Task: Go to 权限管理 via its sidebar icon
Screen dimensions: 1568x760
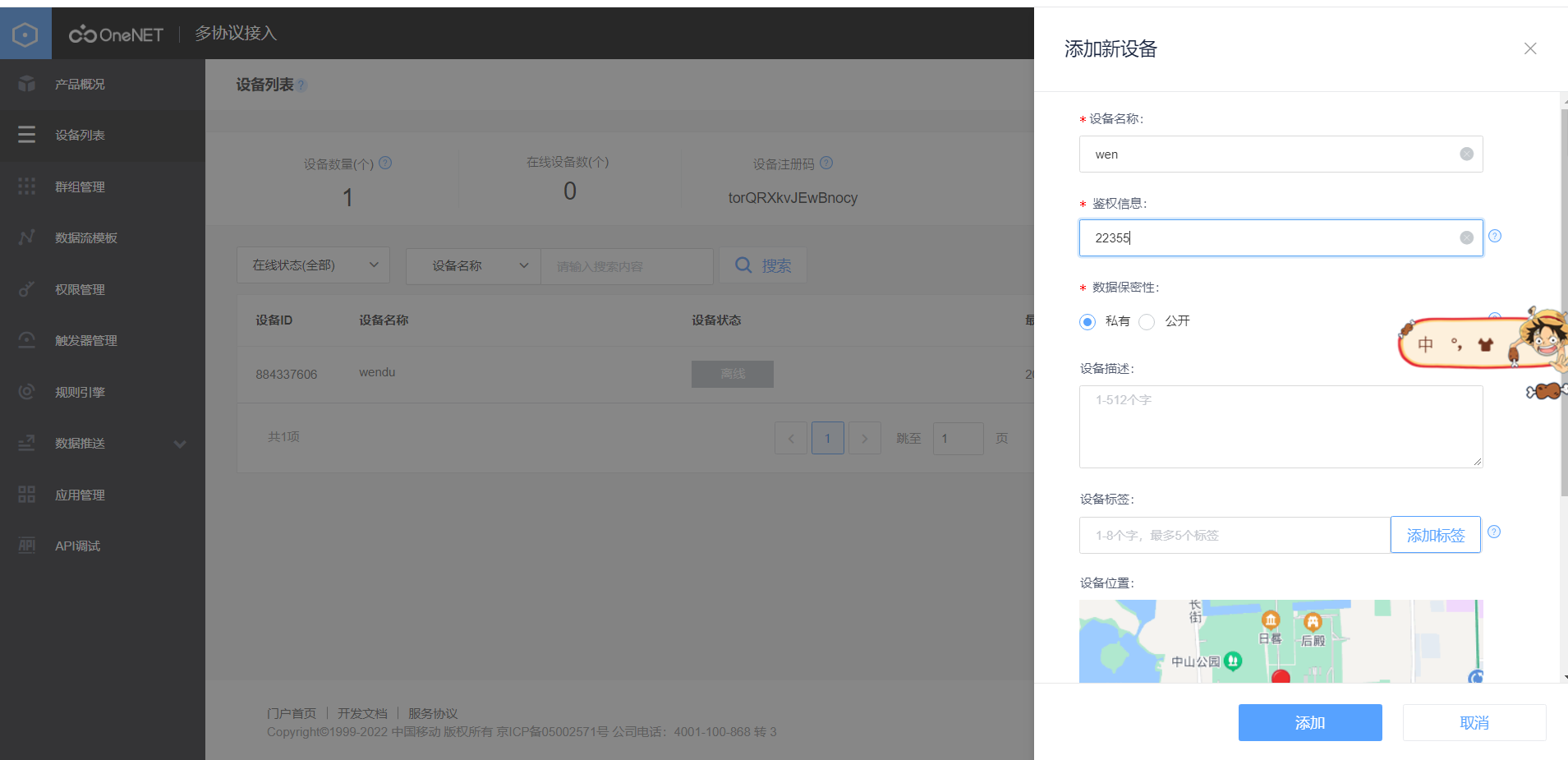Action: (79, 288)
